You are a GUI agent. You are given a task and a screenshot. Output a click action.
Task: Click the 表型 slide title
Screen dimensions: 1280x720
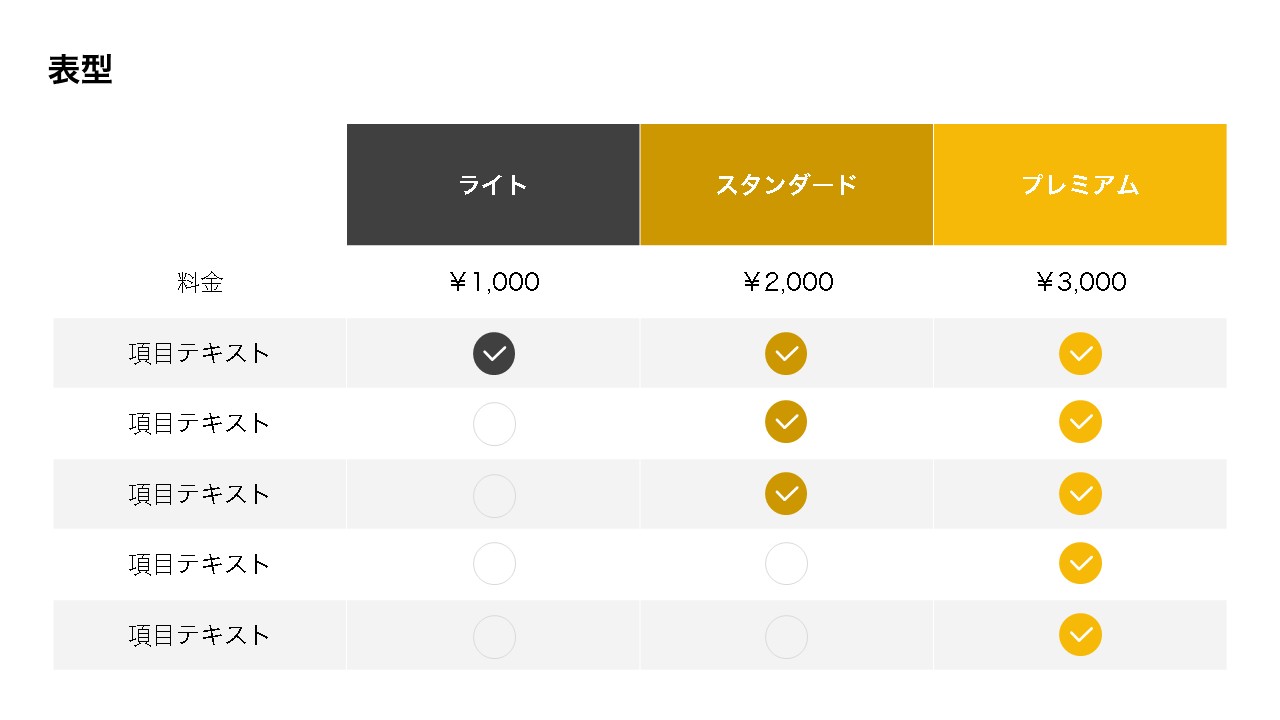(x=80, y=70)
